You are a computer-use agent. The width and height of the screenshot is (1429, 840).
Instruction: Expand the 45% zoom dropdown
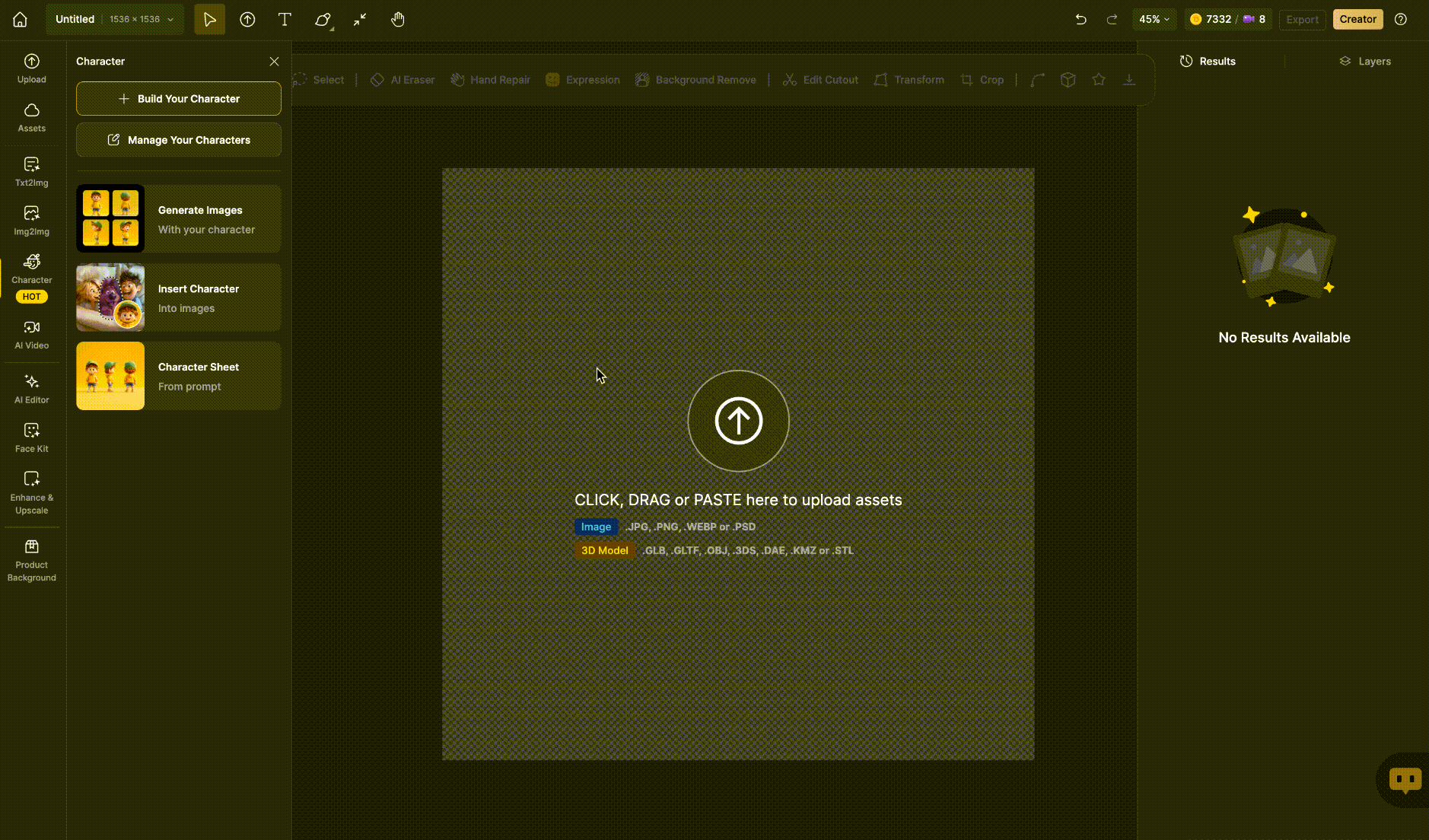point(1154,20)
